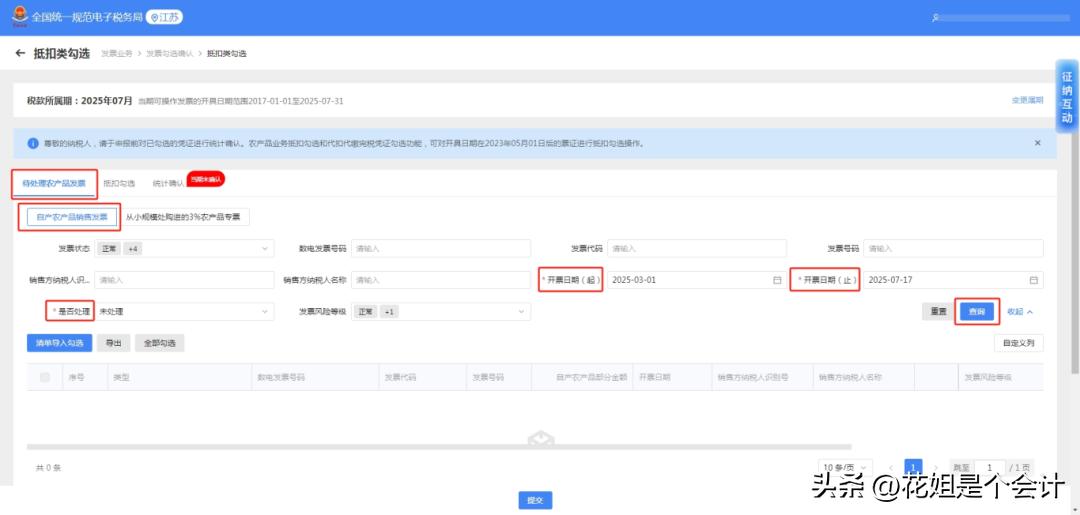Open 自定义列 column settings
The image size is (1080, 515).
(x=1019, y=343)
